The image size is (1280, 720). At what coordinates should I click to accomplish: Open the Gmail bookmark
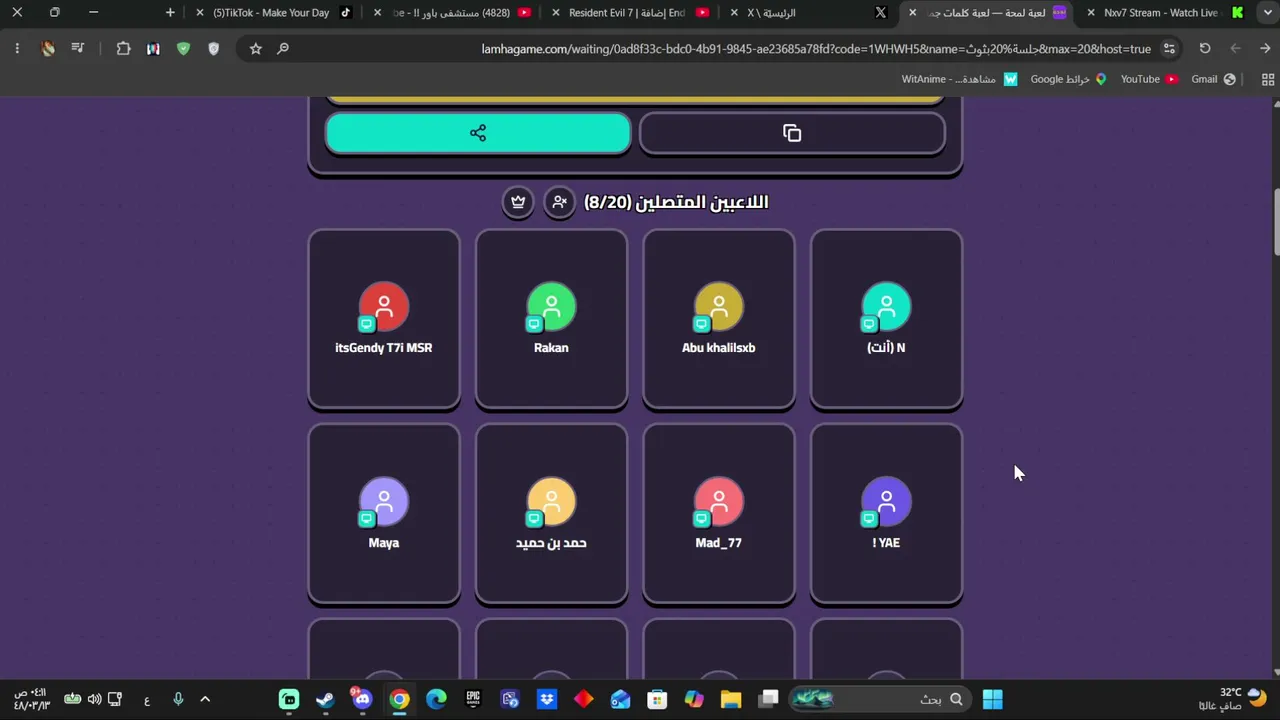1213,79
